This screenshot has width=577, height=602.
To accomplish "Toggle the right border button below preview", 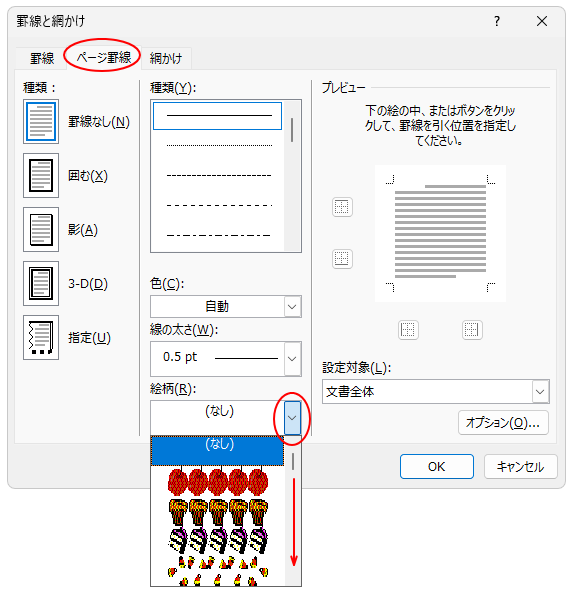I will coord(472,330).
